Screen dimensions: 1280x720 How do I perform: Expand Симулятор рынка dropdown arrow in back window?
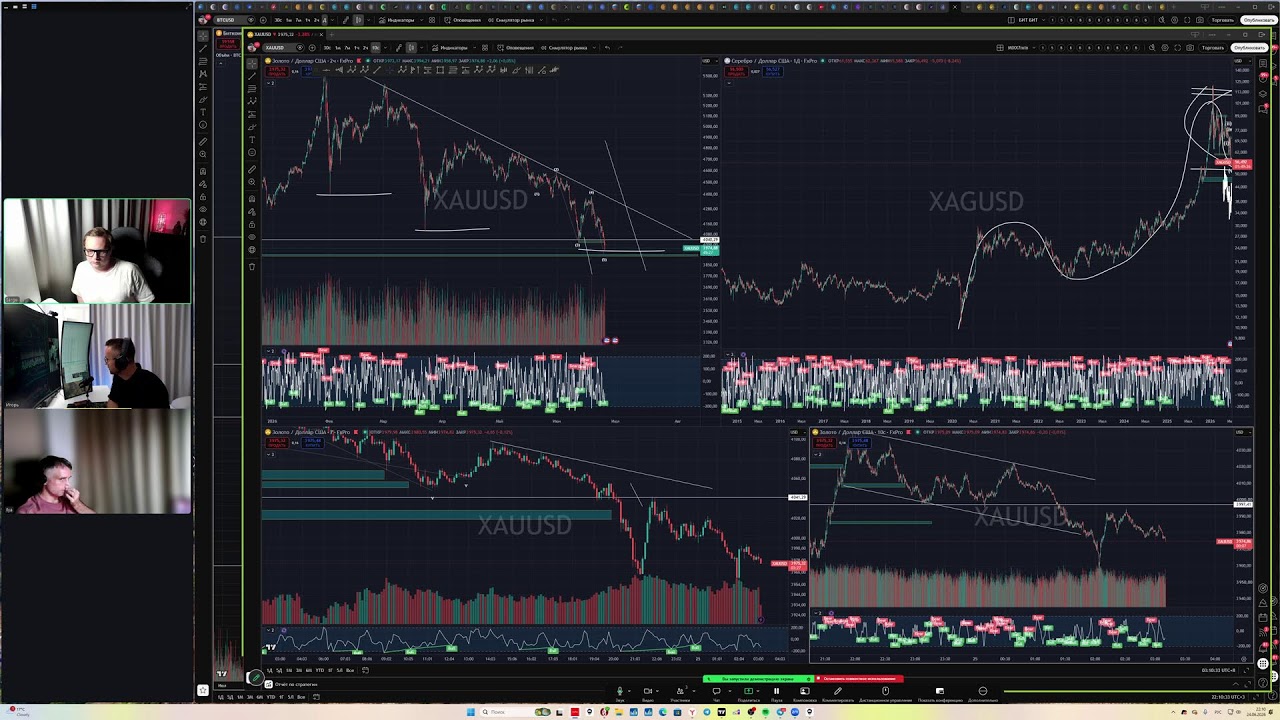coord(541,20)
